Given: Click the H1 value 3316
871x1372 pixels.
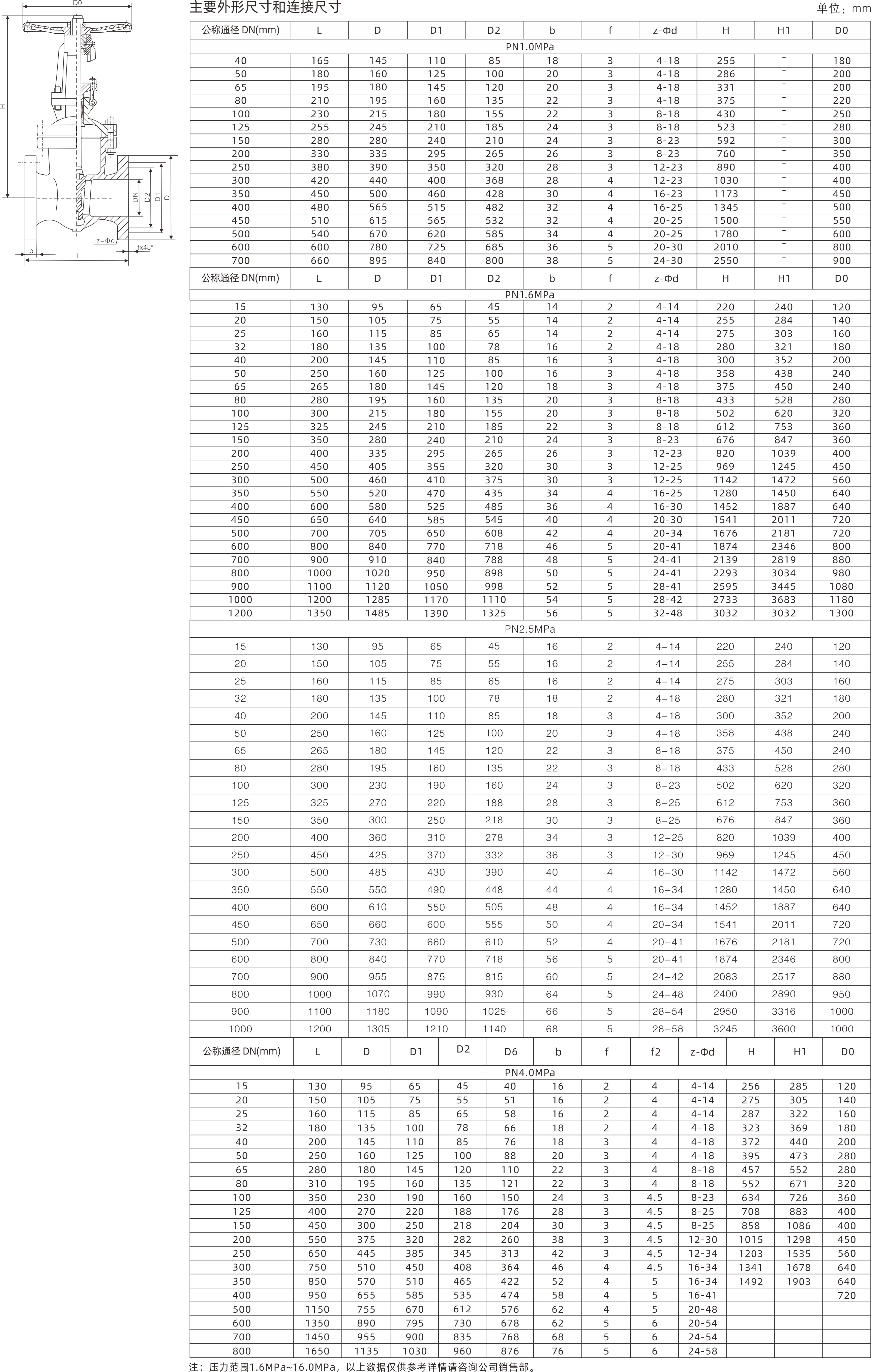Looking at the screenshot, I should (x=783, y=1011).
